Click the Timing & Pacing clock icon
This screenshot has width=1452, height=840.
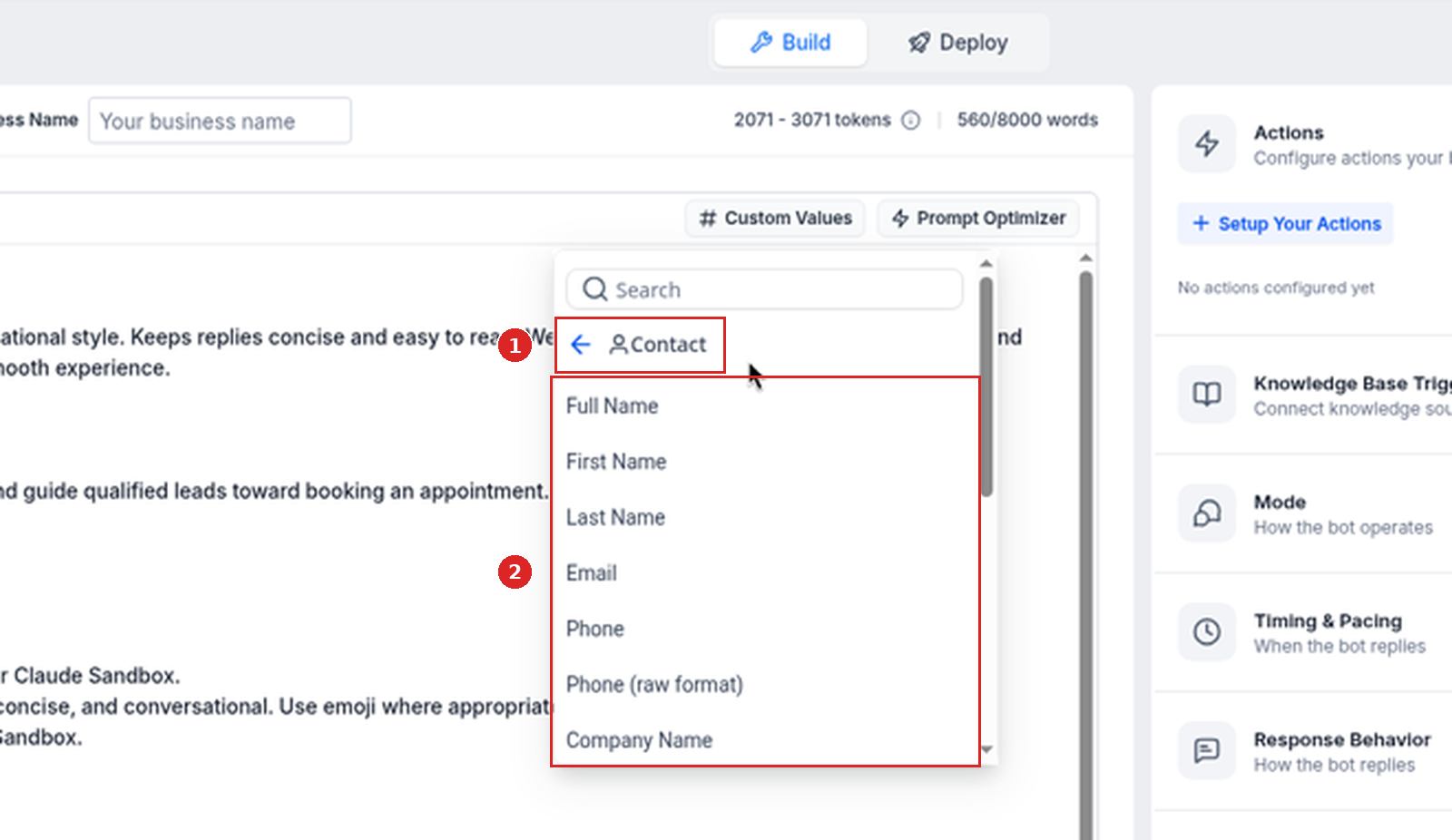[1207, 631]
